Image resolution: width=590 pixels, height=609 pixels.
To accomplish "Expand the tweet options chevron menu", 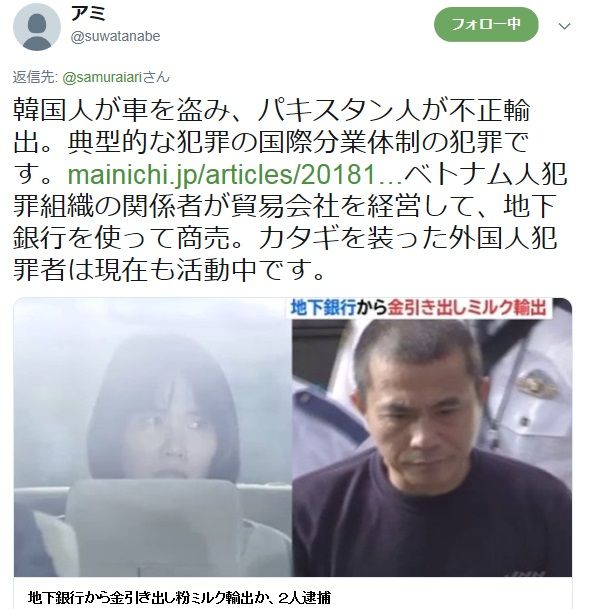I will (564, 26).
